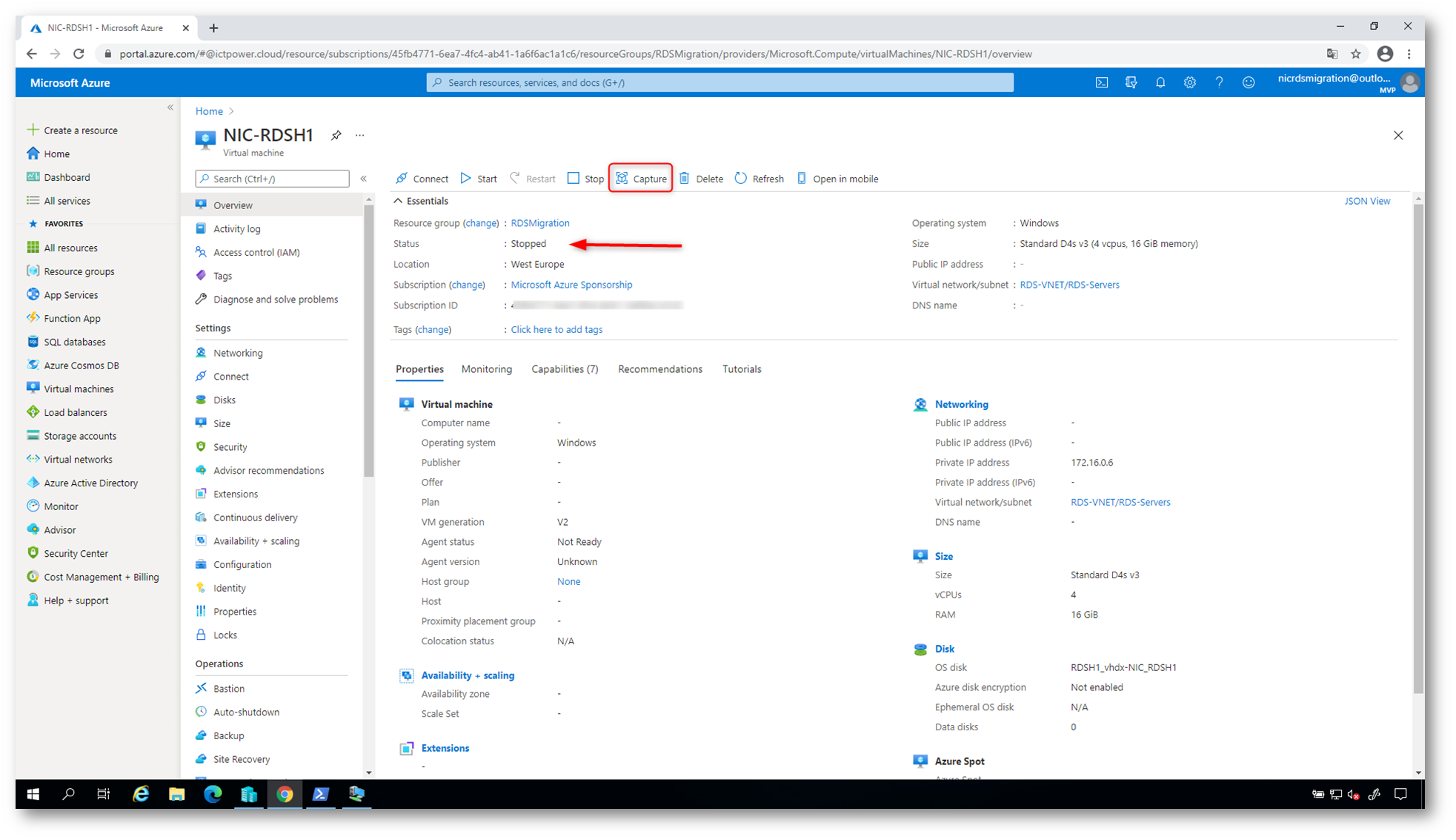Image resolution: width=1456 pixels, height=840 pixels.
Task: Open Backup under Operations
Action: pos(228,735)
